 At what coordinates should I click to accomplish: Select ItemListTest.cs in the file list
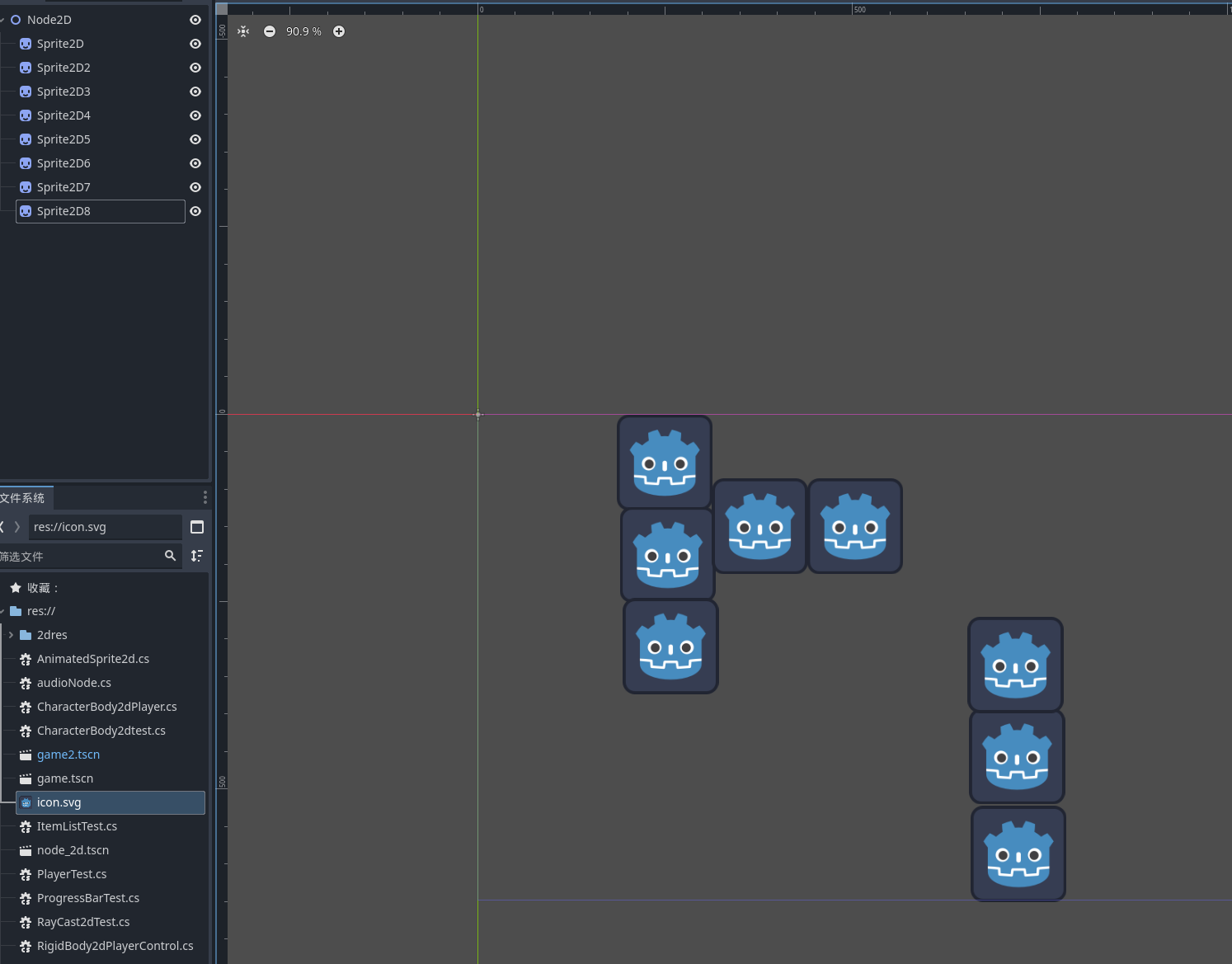point(77,826)
